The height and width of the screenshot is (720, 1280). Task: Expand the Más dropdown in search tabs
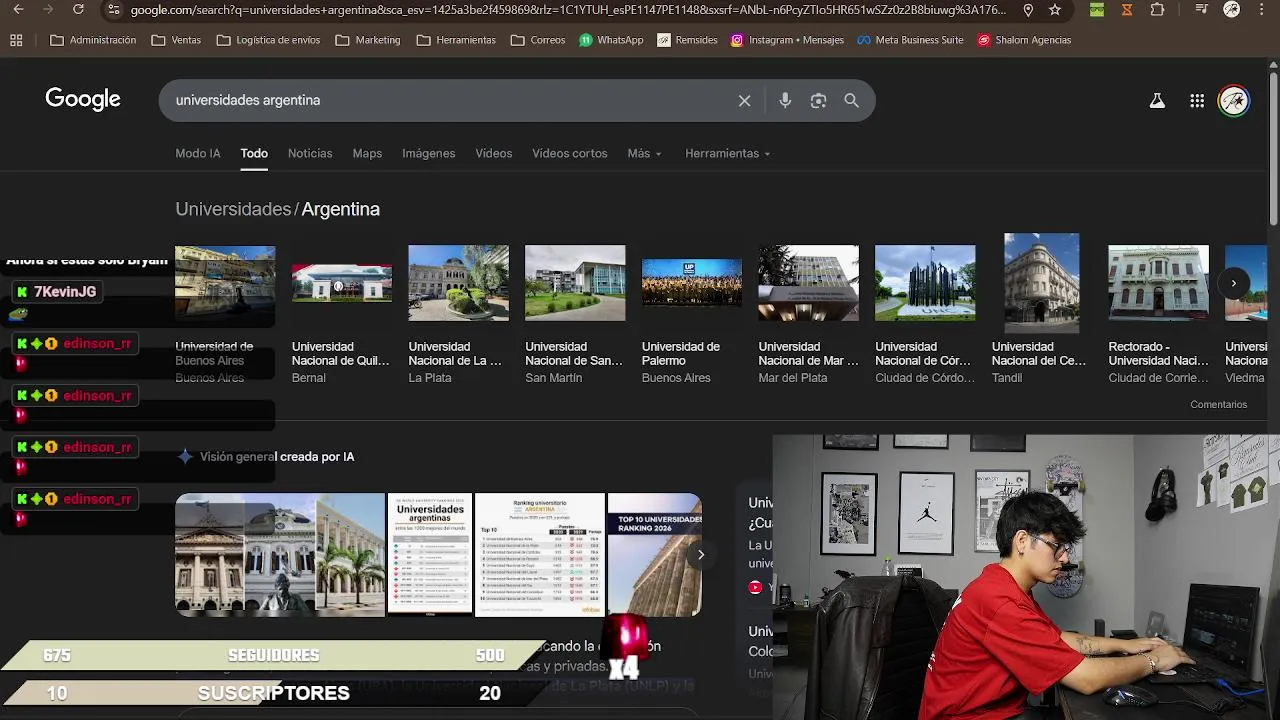coord(644,153)
